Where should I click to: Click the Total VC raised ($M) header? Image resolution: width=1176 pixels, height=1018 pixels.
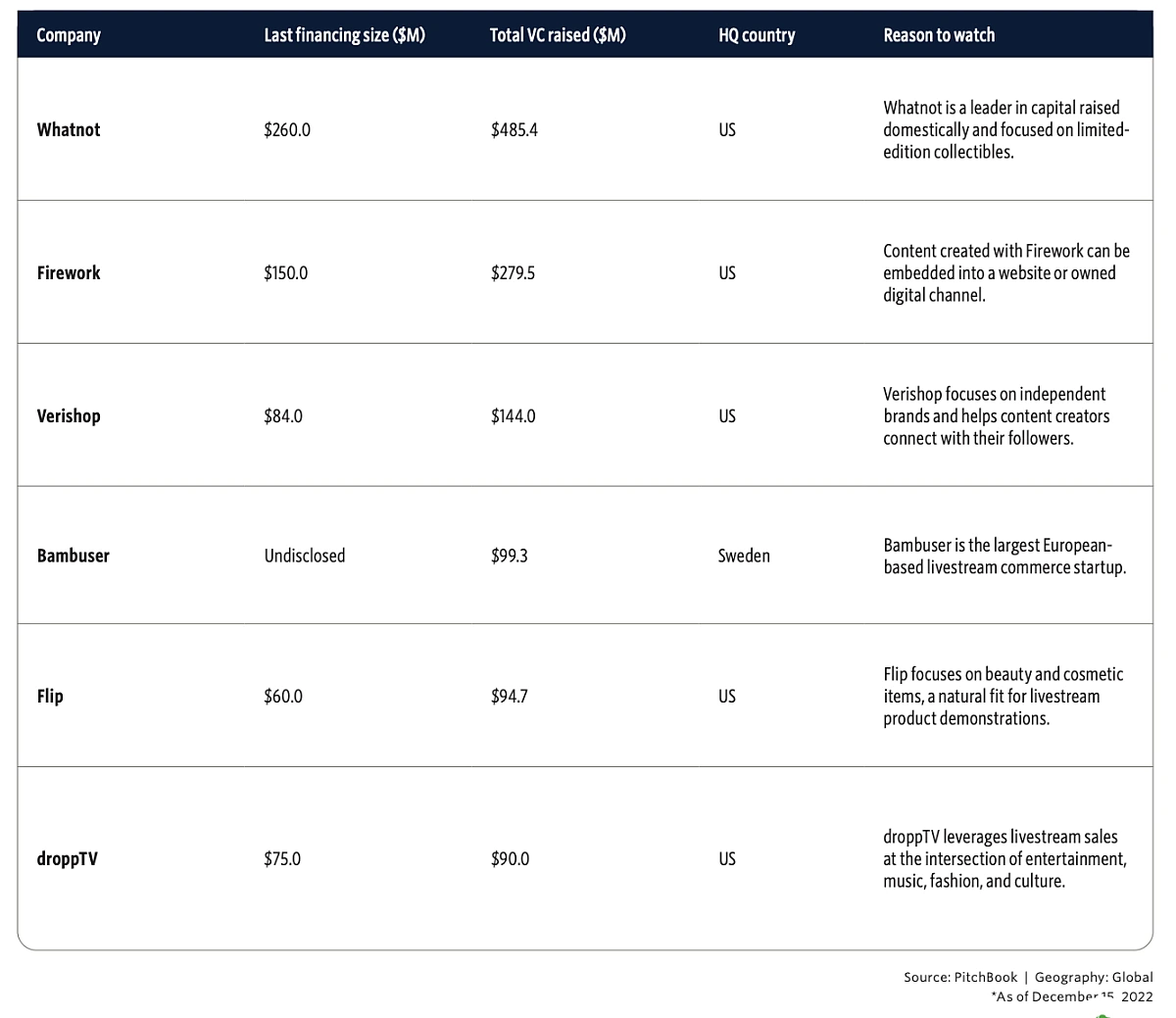point(558,35)
